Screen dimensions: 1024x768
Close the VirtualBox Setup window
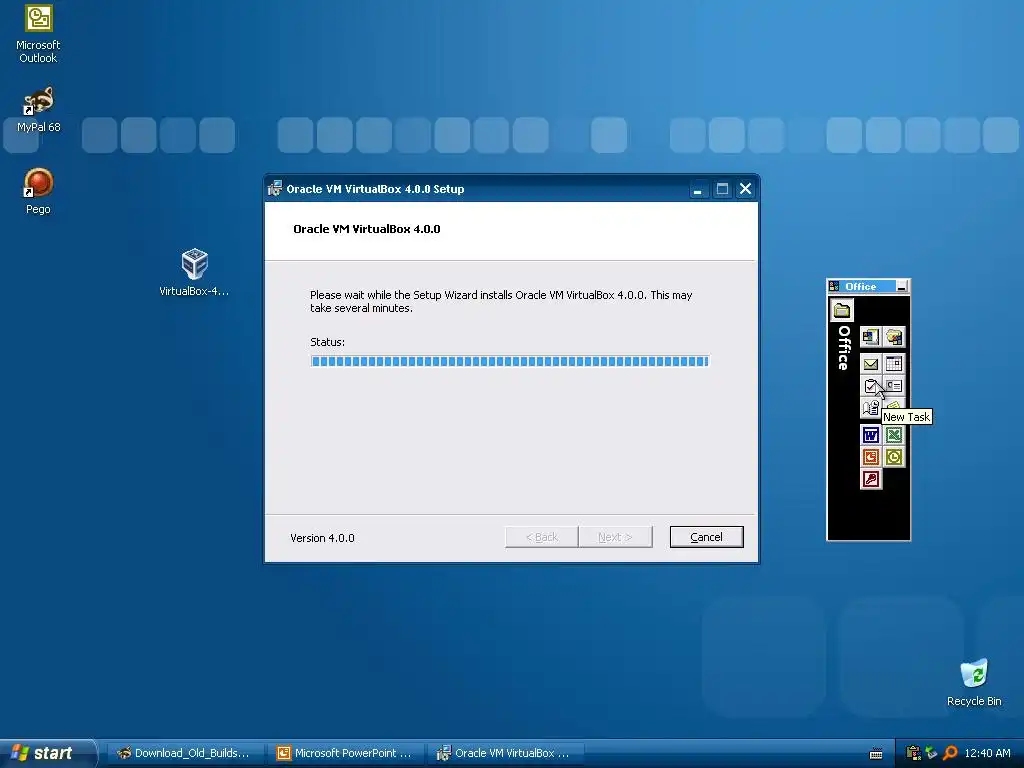tap(745, 189)
